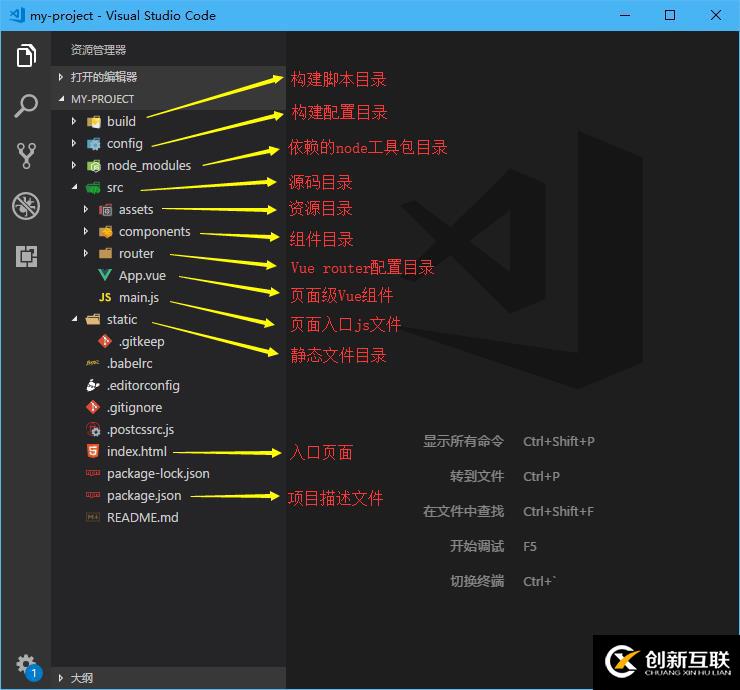The height and width of the screenshot is (690, 740).
Task: Click the config folder icon
Action: click(x=94, y=143)
